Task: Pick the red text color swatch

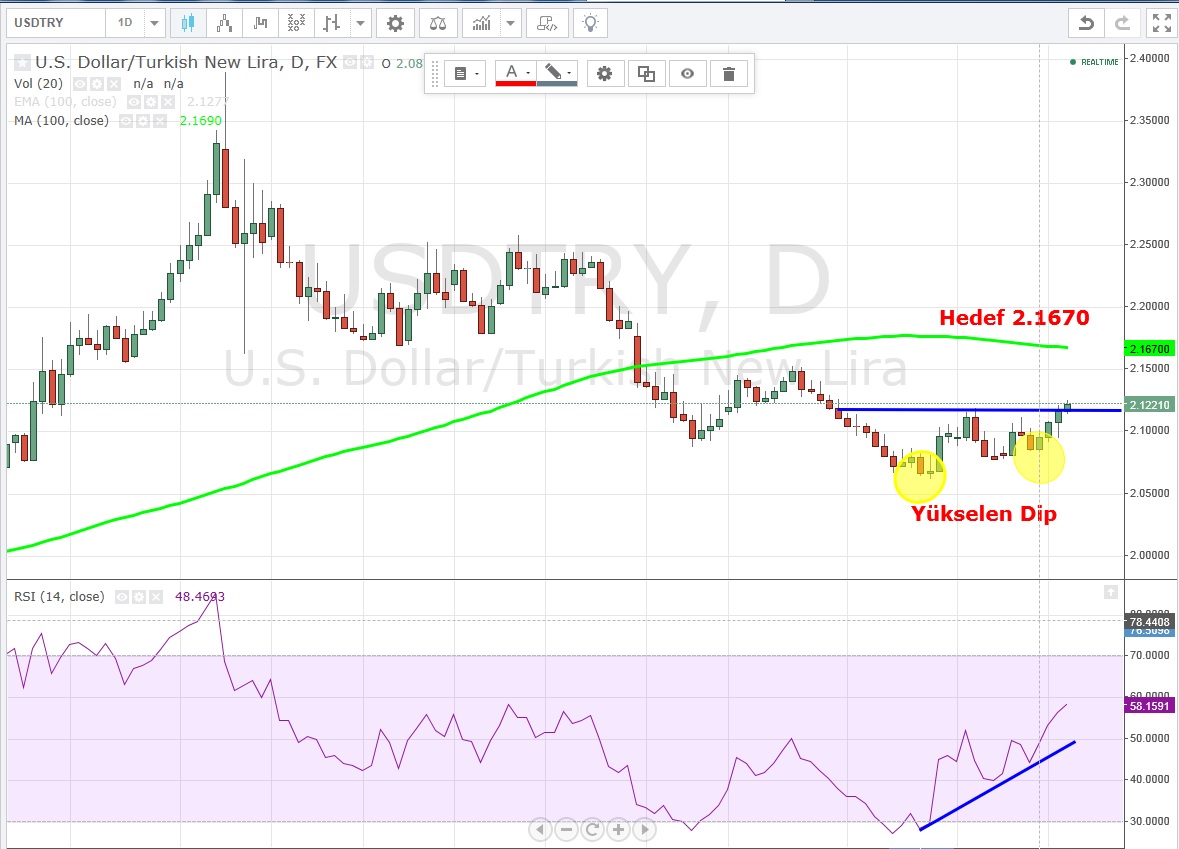Action: (516, 73)
